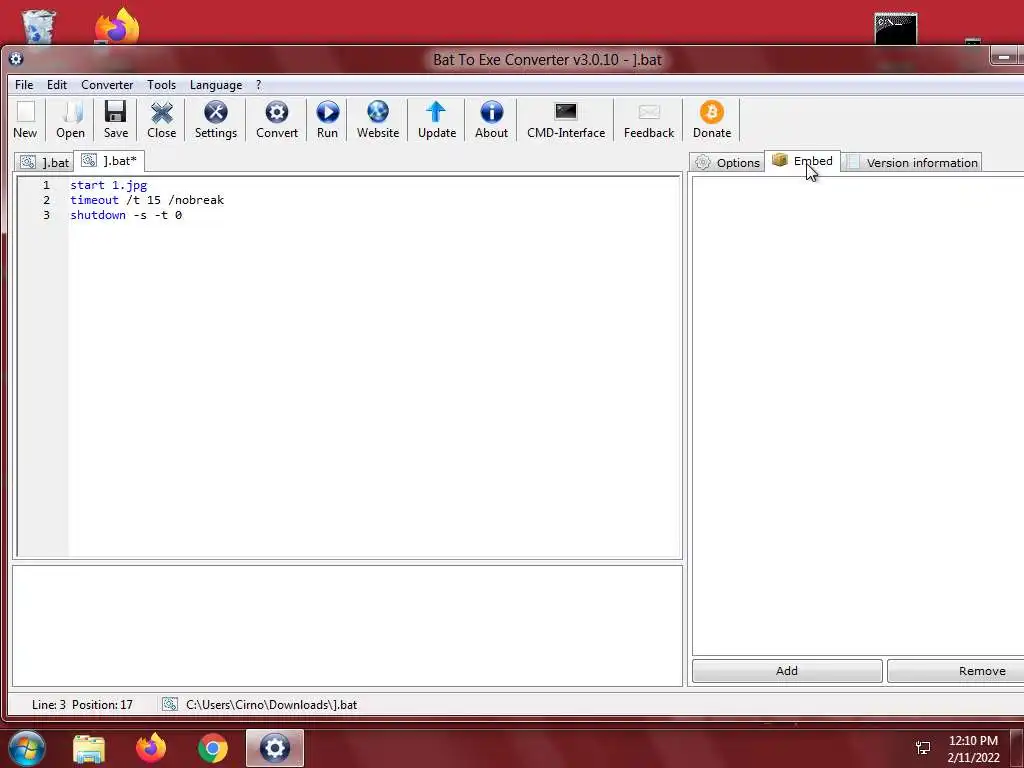Select the modified ].bat* file tab

point(109,161)
